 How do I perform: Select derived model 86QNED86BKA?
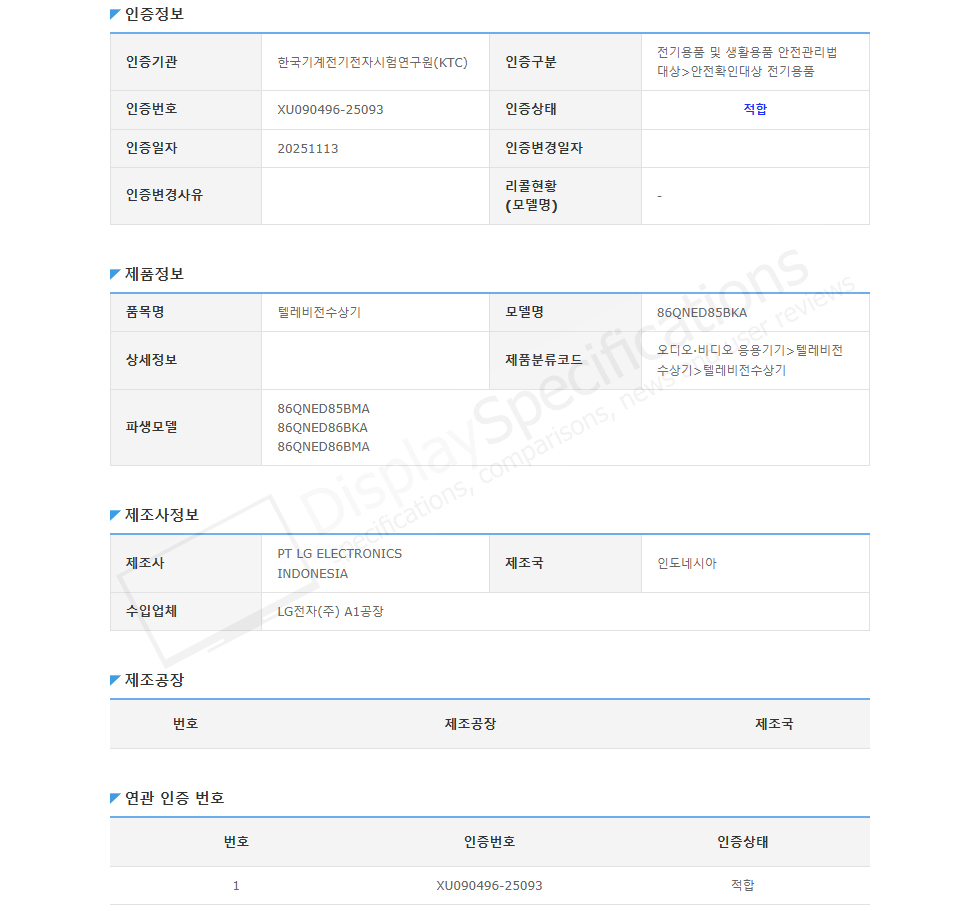(322, 427)
